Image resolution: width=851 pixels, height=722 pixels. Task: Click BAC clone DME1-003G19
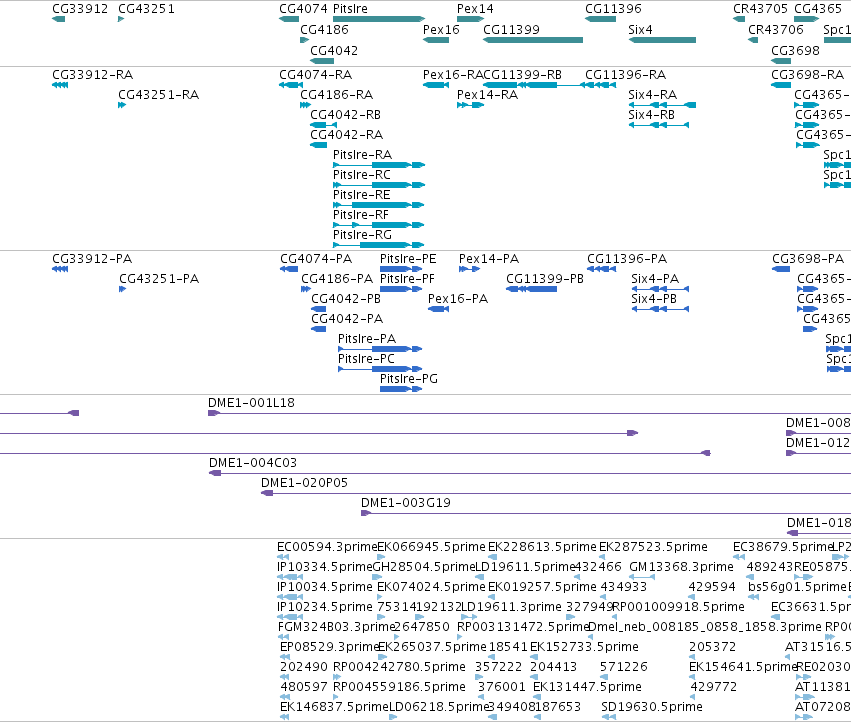click(x=606, y=513)
